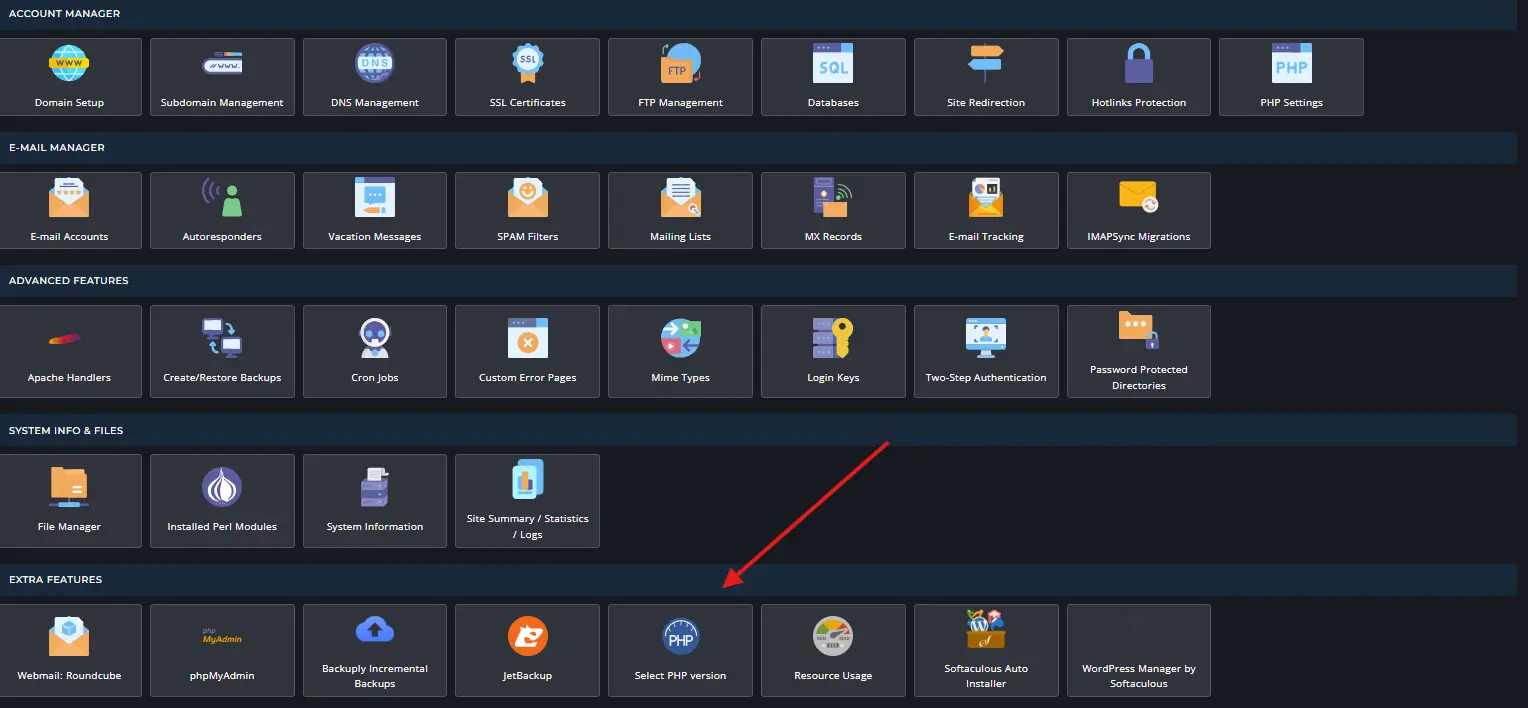The width and height of the screenshot is (1528, 708).
Task: Open Password Protected Directories
Action: click(1139, 352)
